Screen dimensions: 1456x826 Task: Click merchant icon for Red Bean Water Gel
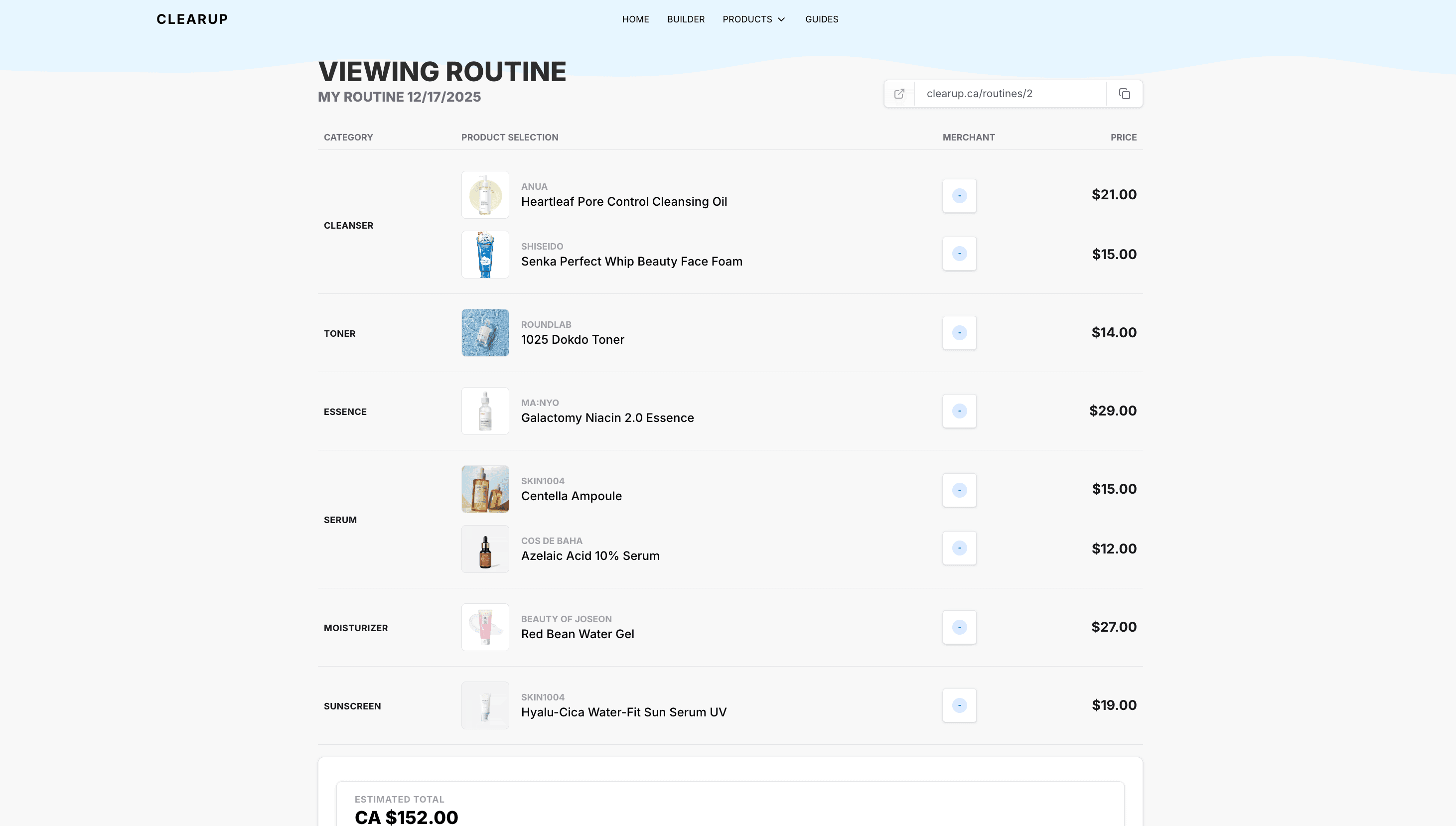[959, 627]
